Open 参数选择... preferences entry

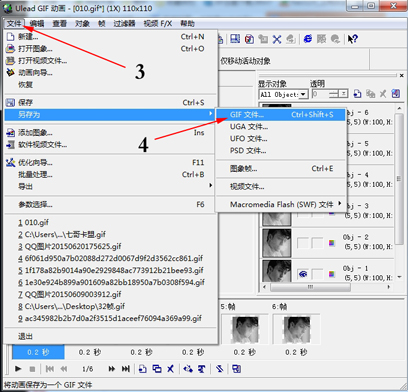tap(111, 205)
